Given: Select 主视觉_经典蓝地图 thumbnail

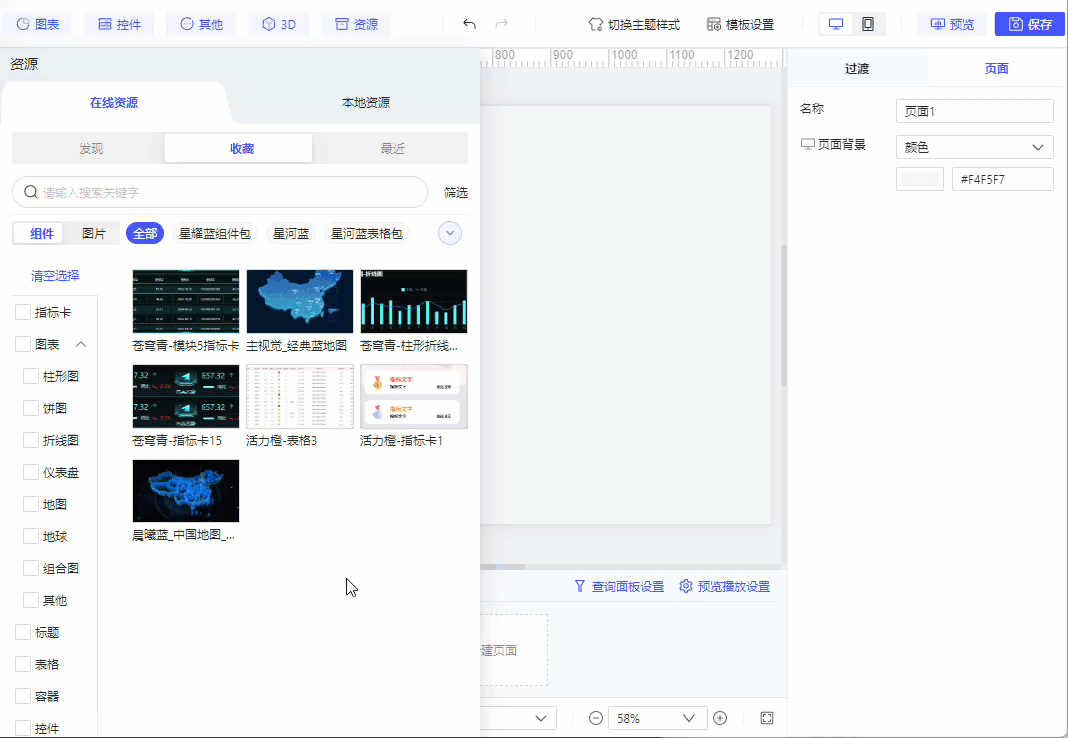Looking at the screenshot, I should click(300, 301).
